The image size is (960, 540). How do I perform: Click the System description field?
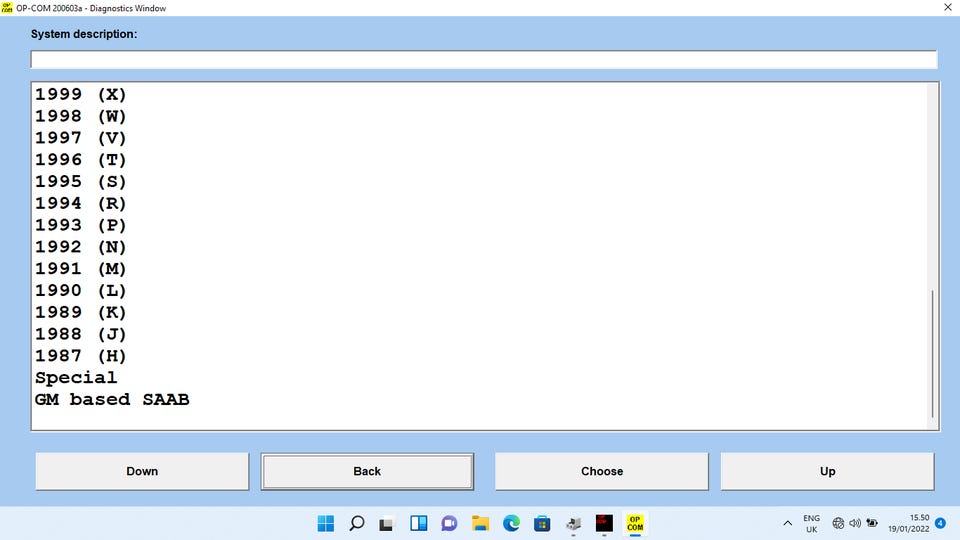tap(484, 59)
